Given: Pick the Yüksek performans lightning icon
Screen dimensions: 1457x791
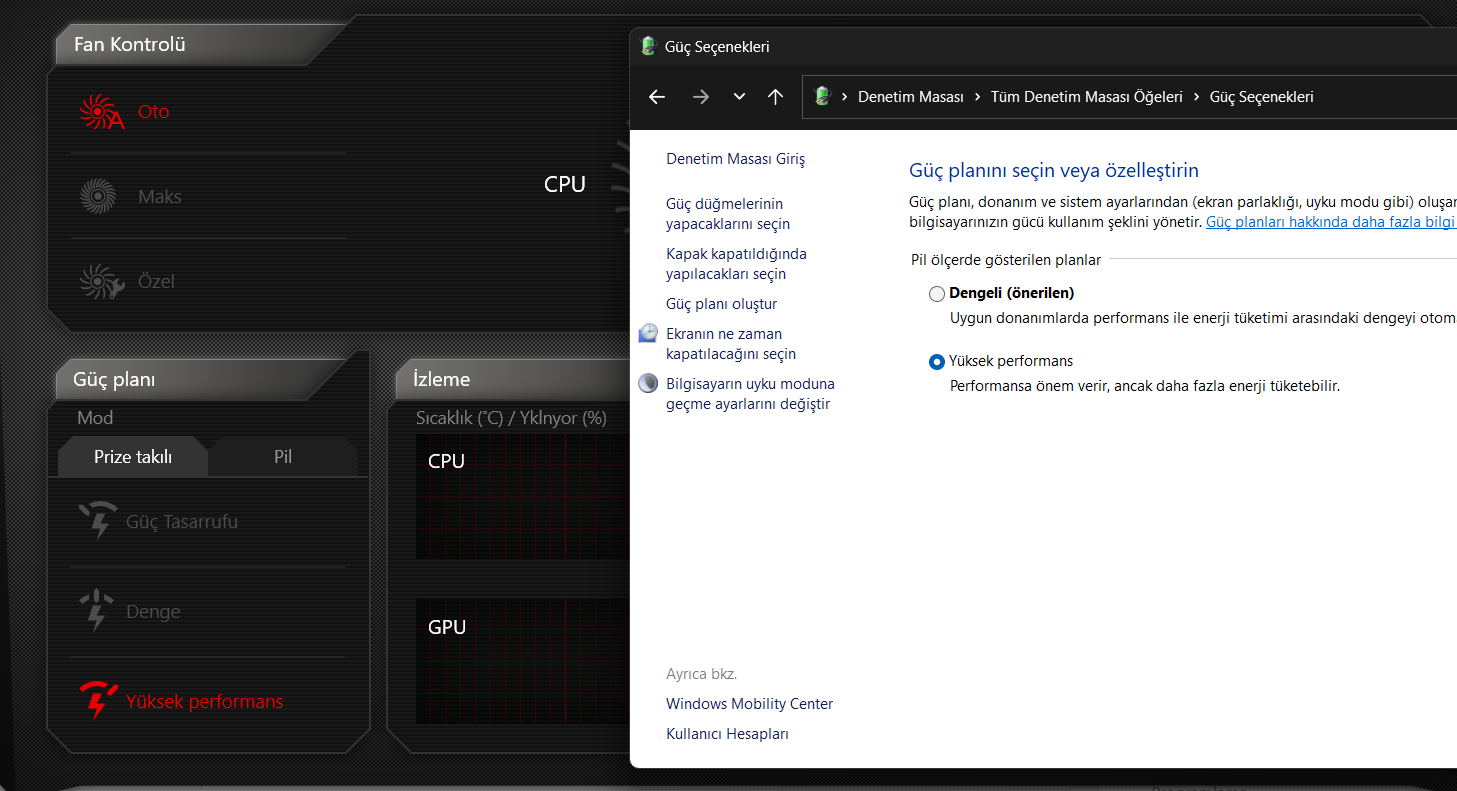Looking at the screenshot, I should (x=98, y=700).
